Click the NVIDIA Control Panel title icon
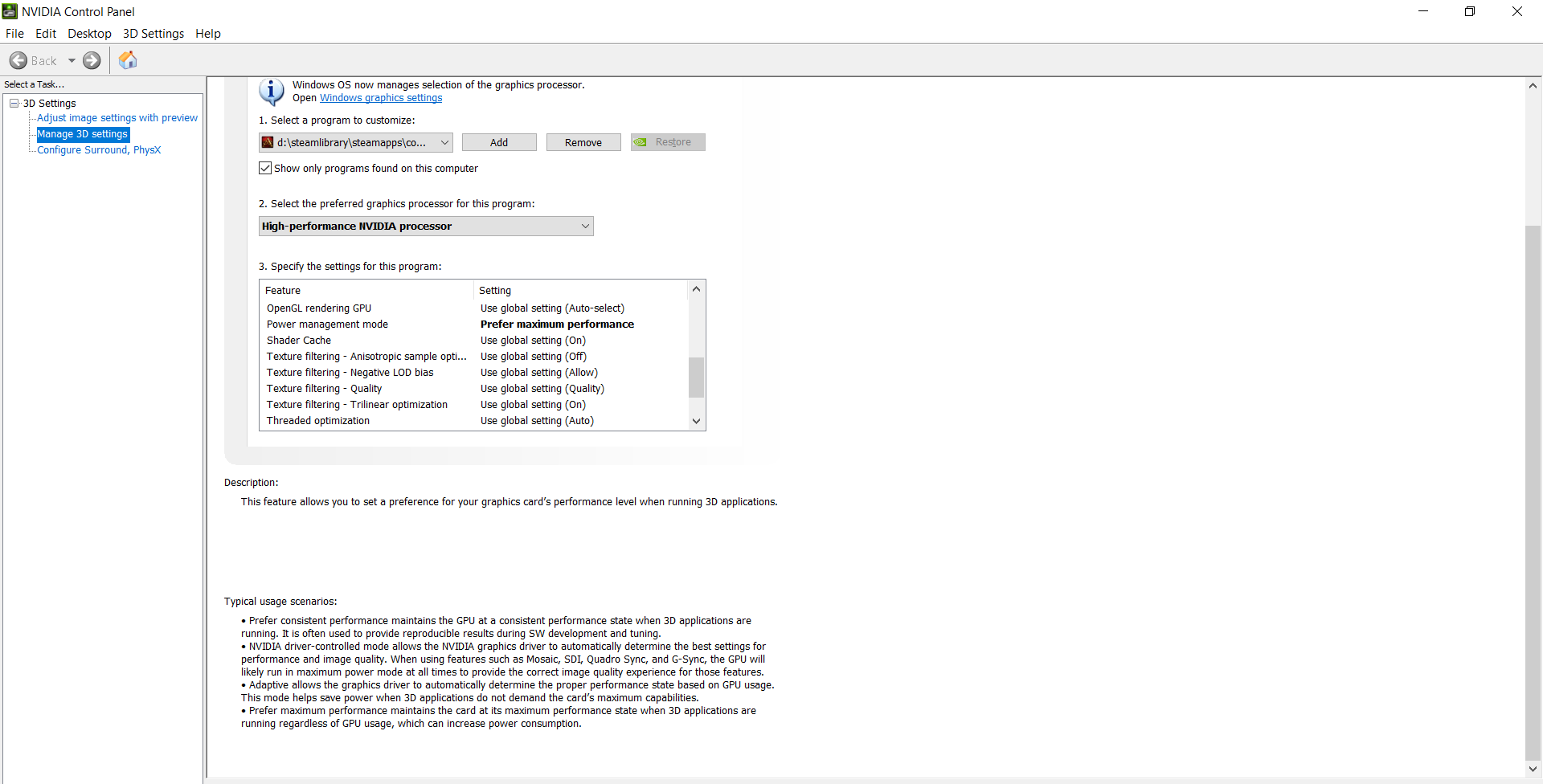This screenshot has height=784, width=1543. pyautogui.click(x=10, y=11)
